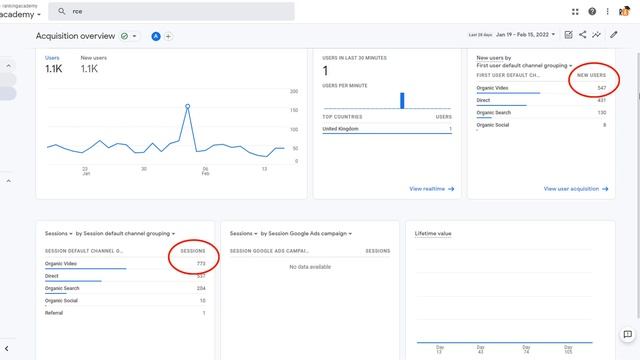Open the date range Jan 19 - Feb 15 picker
The width and height of the screenshot is (640, 360).
[x=525, y=35]
